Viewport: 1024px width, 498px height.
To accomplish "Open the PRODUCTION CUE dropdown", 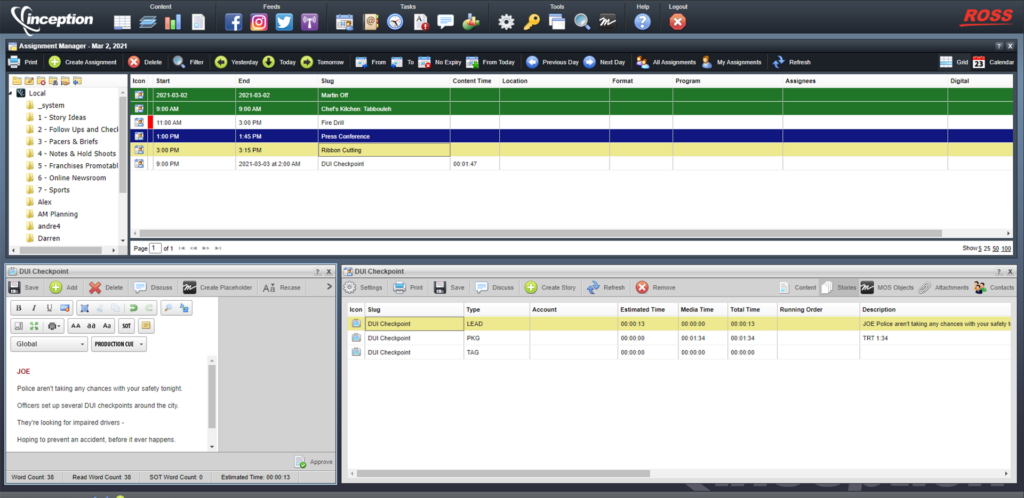I will [119, 344].
